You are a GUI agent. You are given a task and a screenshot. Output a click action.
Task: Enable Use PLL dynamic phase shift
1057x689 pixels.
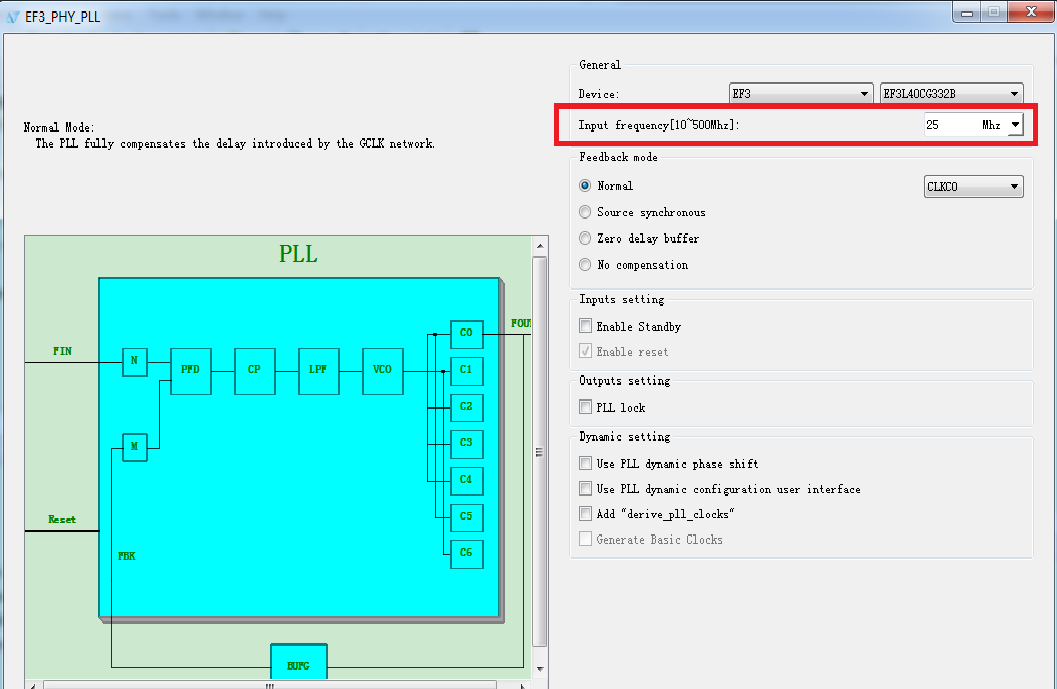[586, 464]
